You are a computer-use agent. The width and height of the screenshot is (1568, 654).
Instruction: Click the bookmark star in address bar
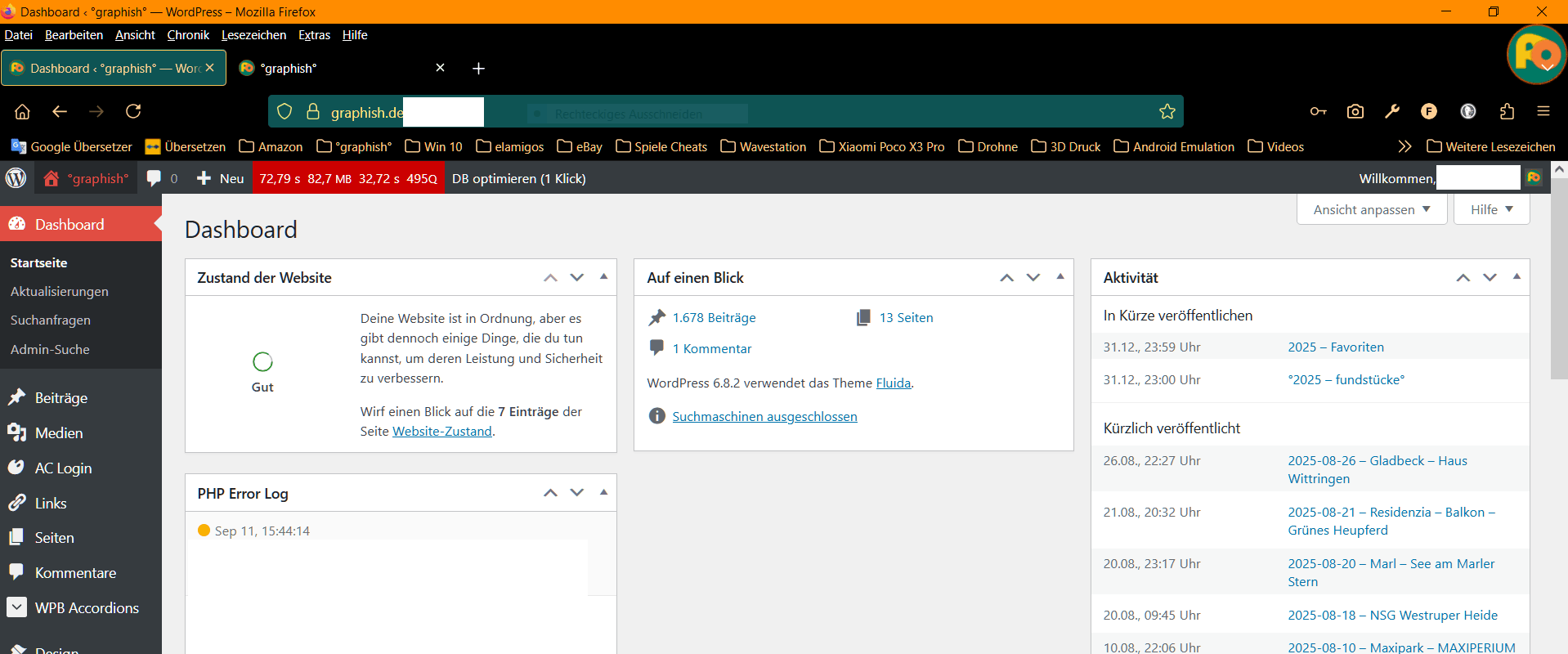(1167, 112)
